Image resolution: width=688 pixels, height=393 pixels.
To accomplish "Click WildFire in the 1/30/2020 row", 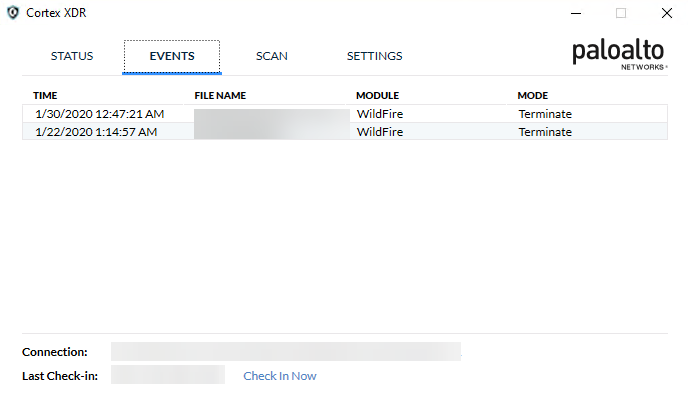I will point(380,114).
